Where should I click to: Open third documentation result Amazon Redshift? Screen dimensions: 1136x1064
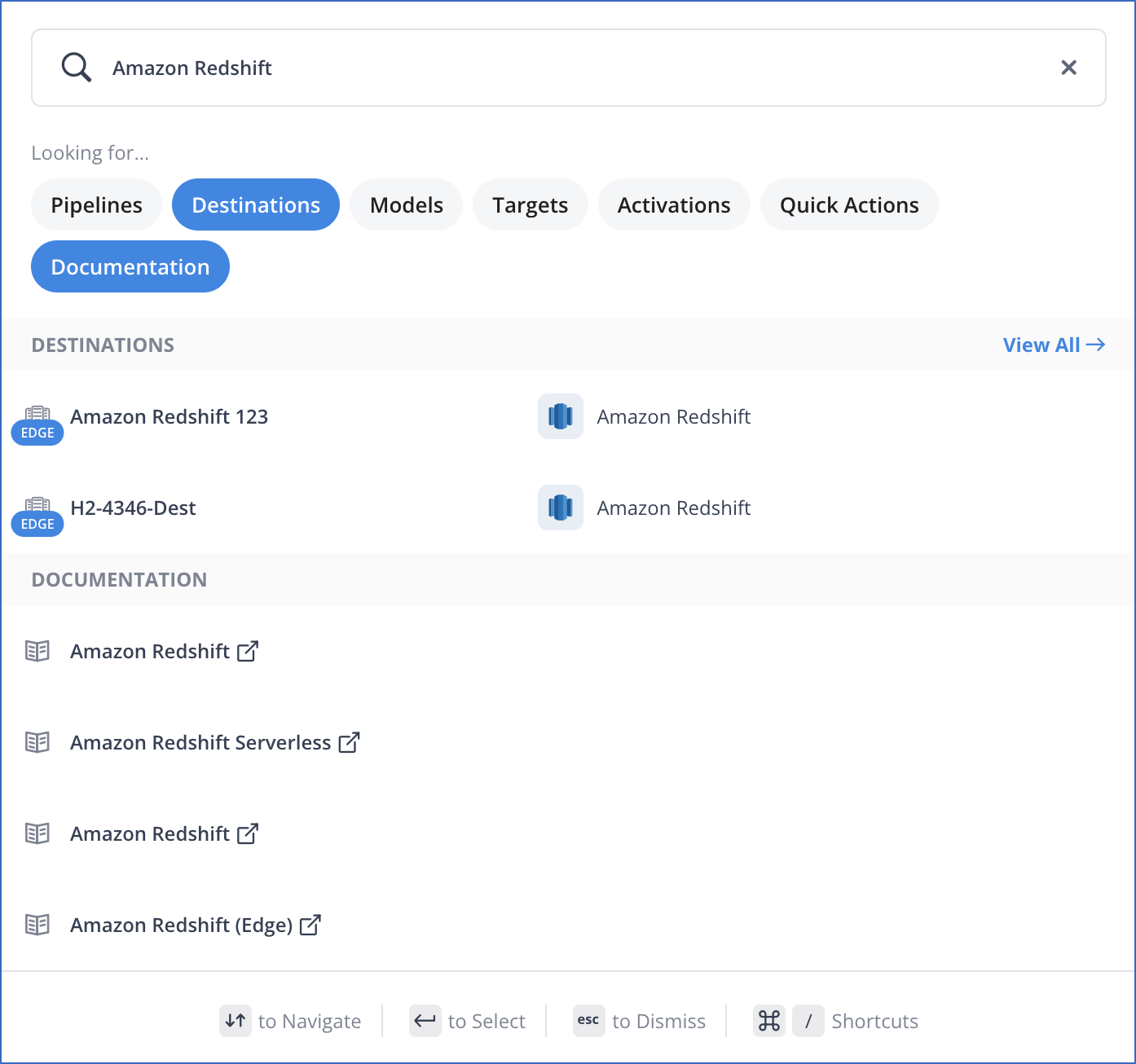click(150, 833)
